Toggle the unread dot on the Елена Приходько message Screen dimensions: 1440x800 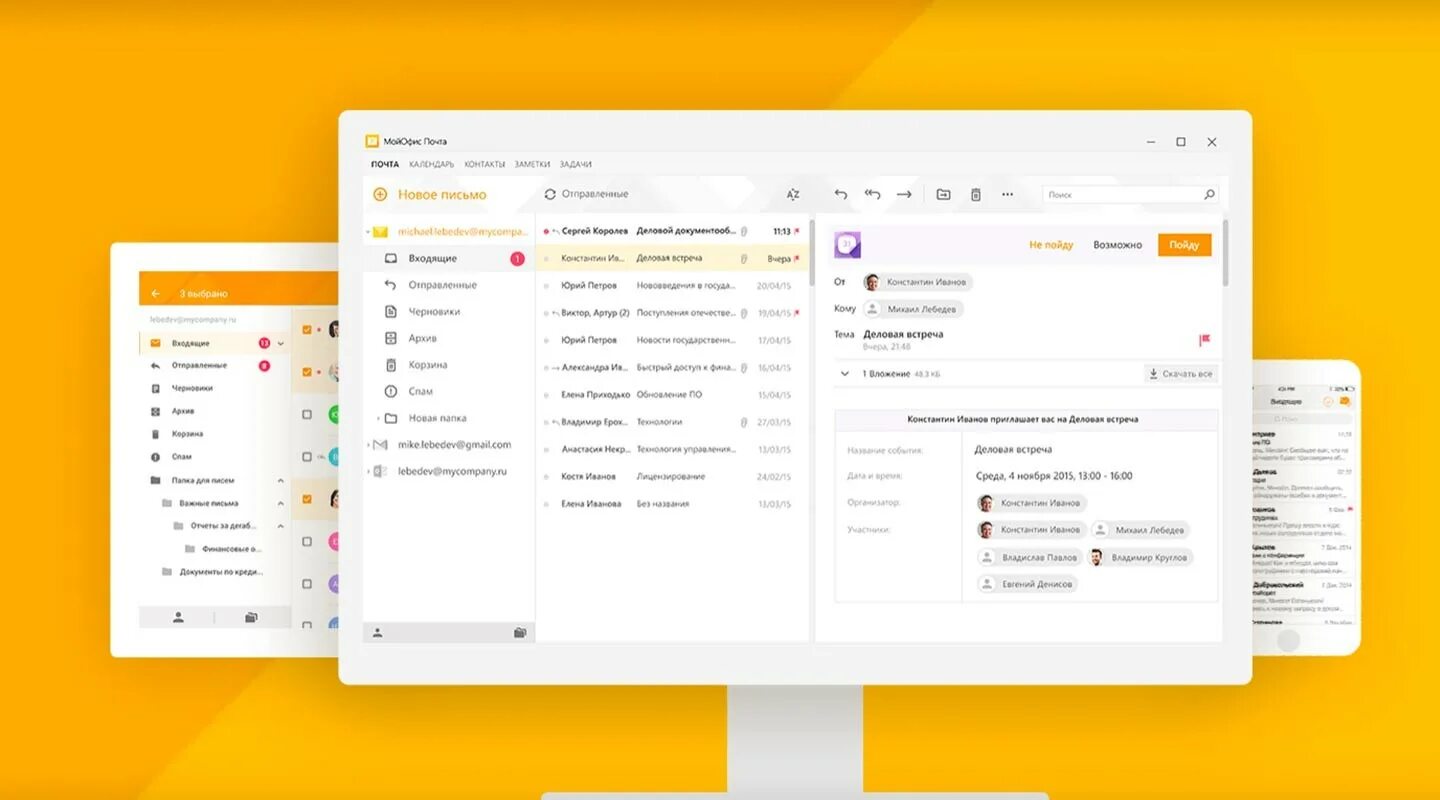pyautogui.click(x=546, y=395)
